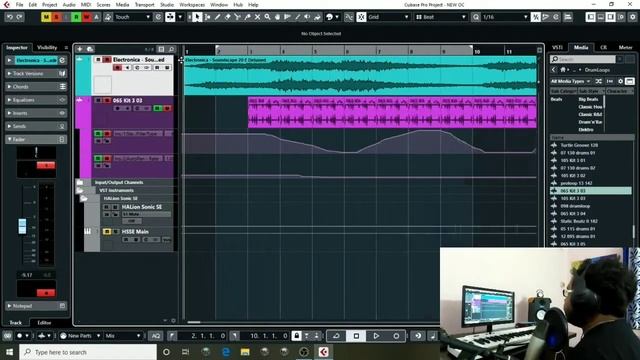Click the Record transport button
This screenshot has width=640, height=360.
coord(396,336)
